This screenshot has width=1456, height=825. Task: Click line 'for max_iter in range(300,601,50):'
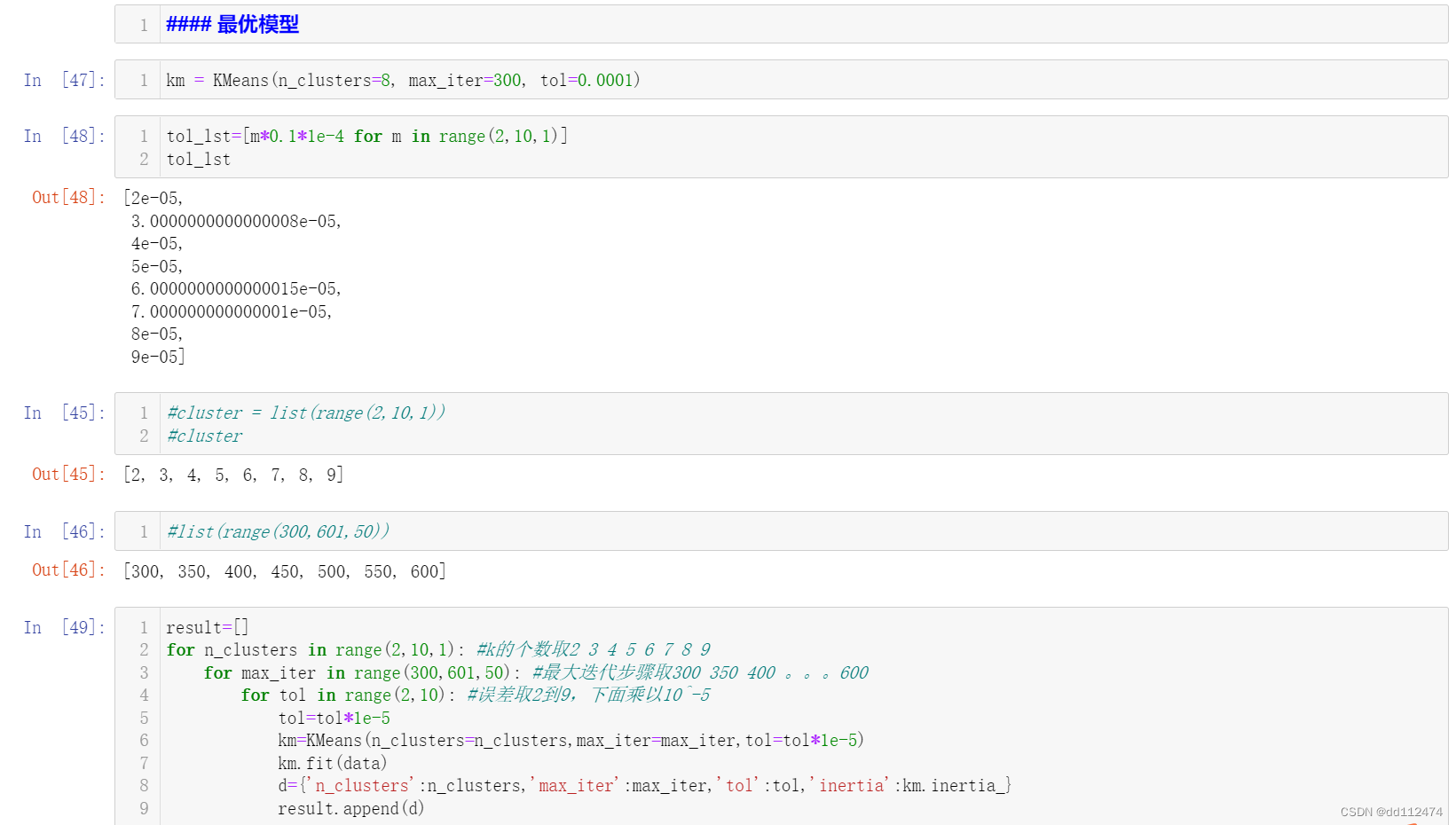(x=362, y=673)
